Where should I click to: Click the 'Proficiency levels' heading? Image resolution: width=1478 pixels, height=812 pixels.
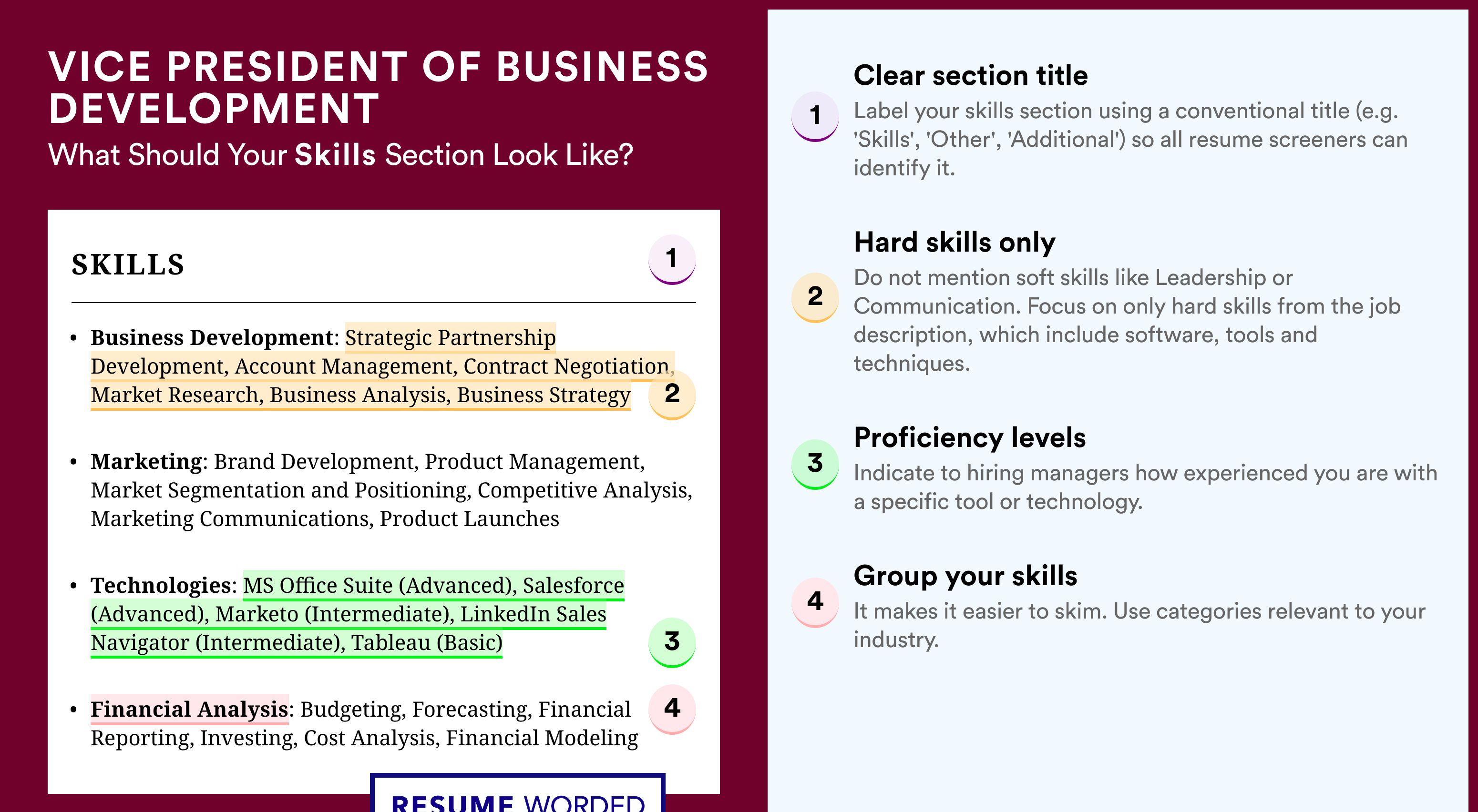[970, 437]
